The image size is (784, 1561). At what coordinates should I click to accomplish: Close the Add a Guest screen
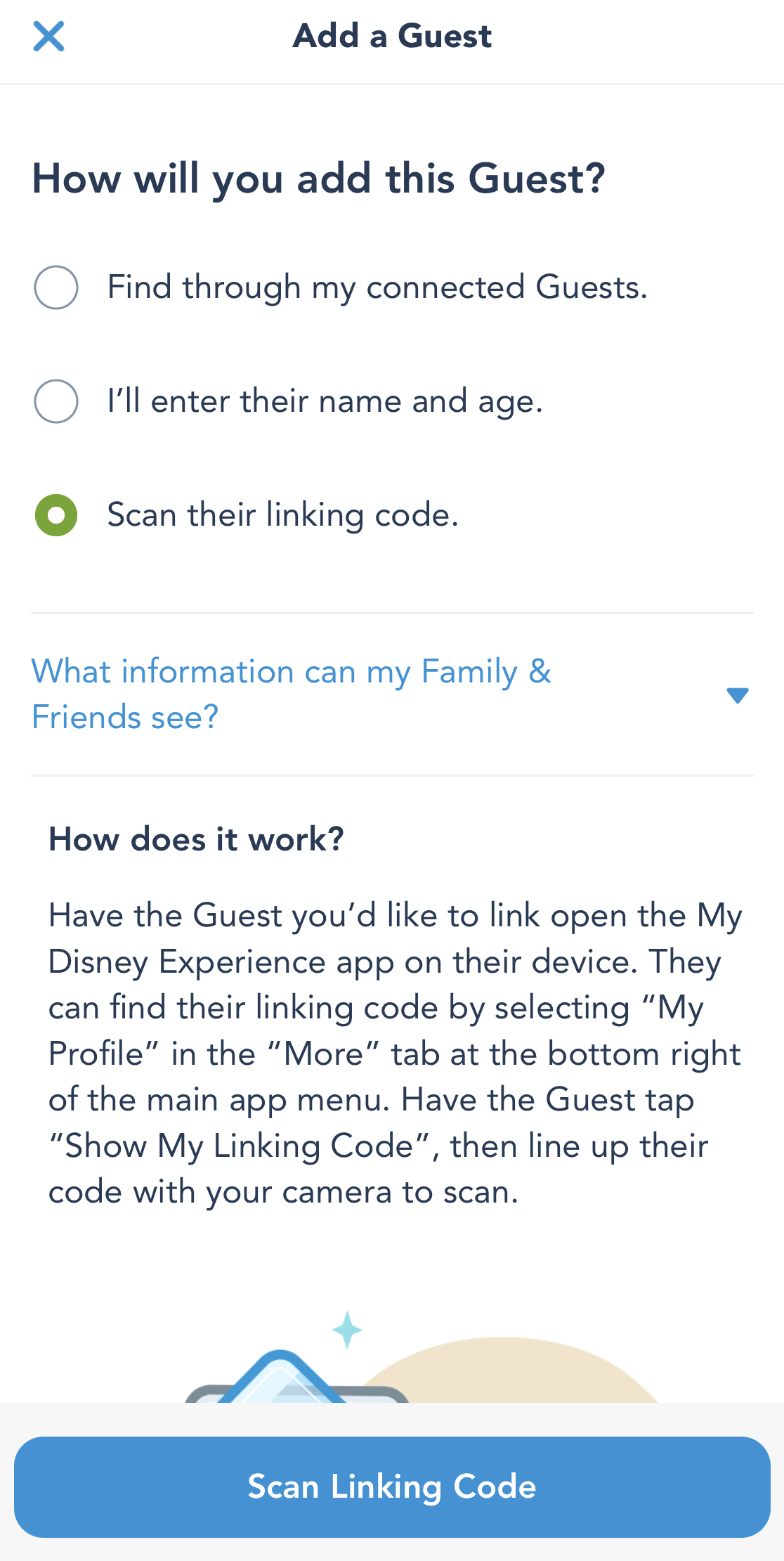coord(48,37)
